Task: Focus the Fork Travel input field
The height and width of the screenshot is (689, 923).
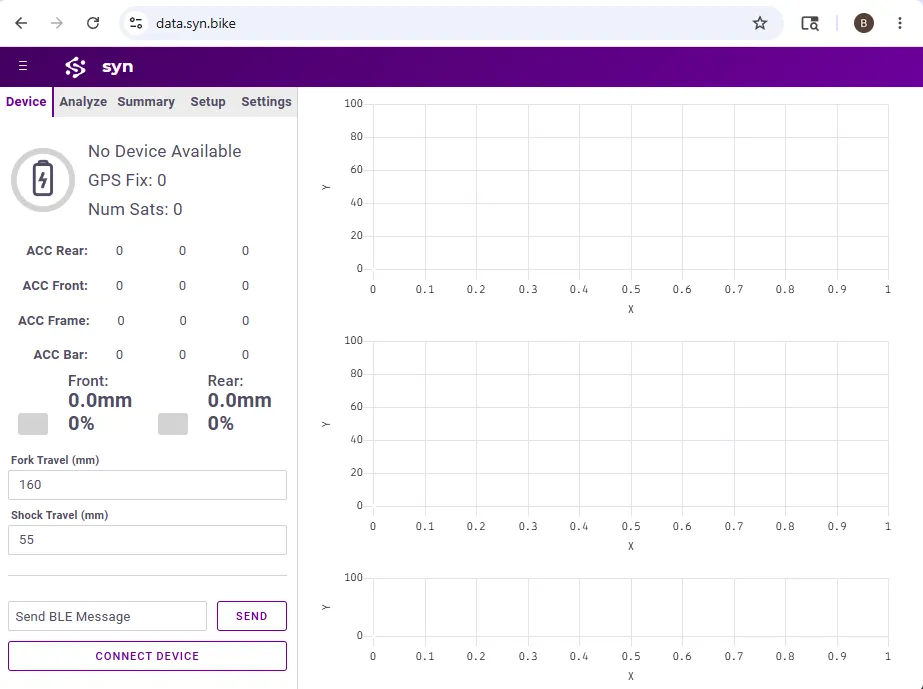Action: (147, 485)
